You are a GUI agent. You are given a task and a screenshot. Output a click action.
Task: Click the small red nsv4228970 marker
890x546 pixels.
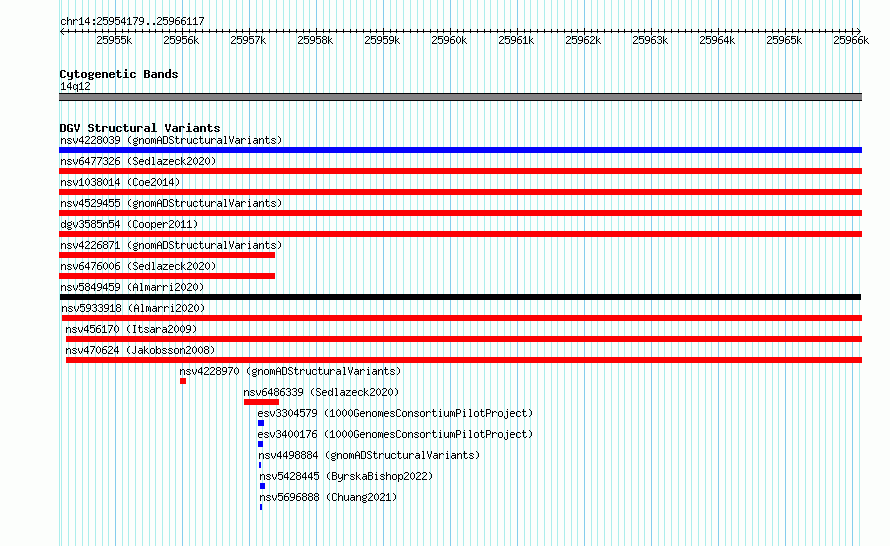[x=183, y=381]
